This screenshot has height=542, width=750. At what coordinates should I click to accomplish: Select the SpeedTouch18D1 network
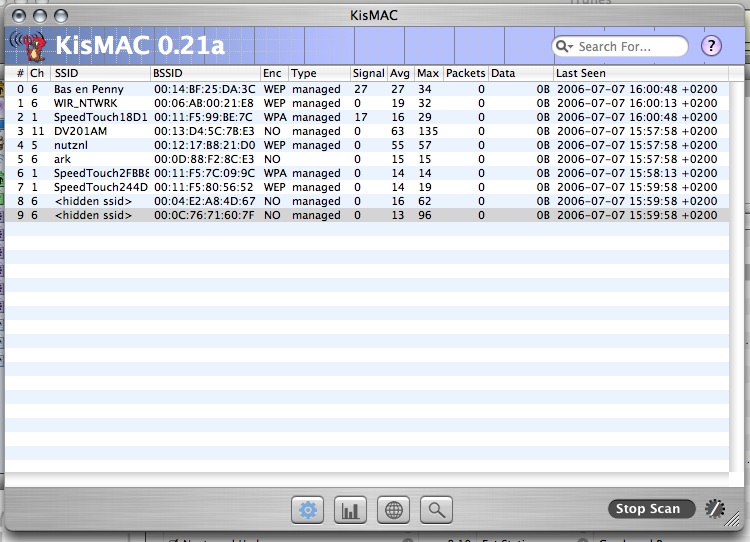click(367, 117)
